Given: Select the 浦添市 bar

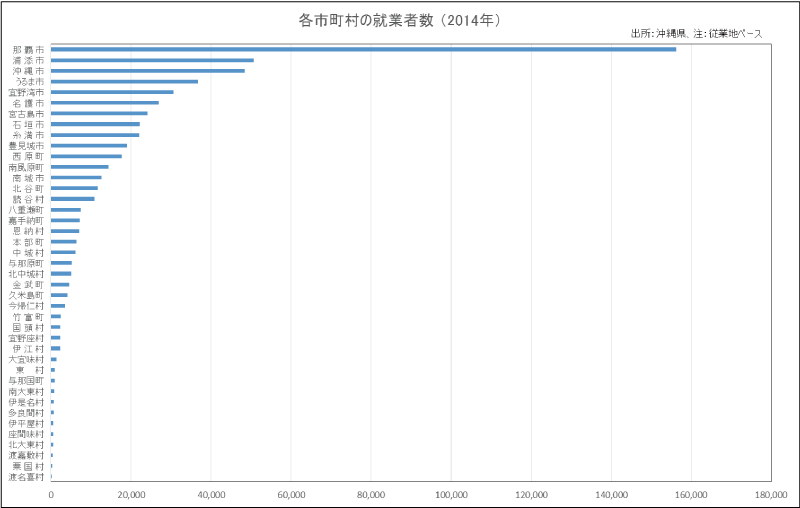Looking at the screenshot, I should 152,60.
